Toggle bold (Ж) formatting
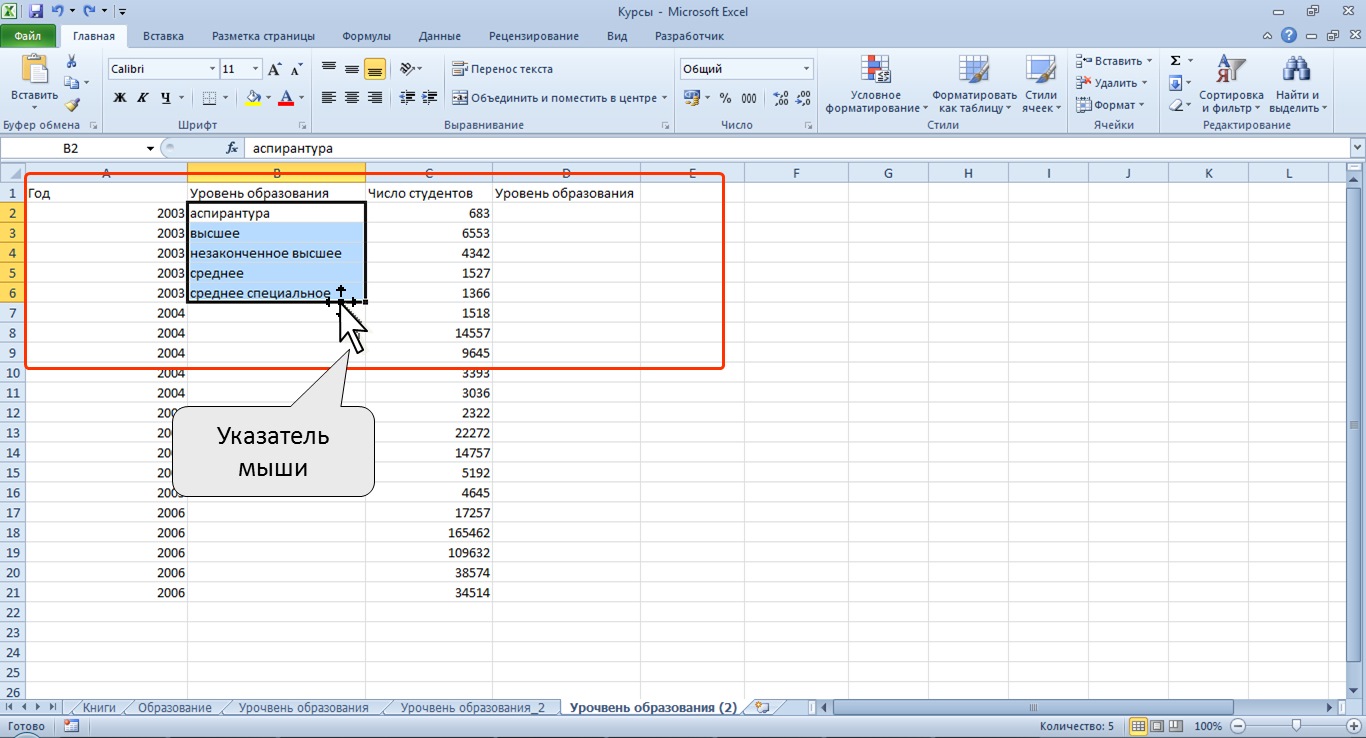1366x738 pixels. (120, 98)
